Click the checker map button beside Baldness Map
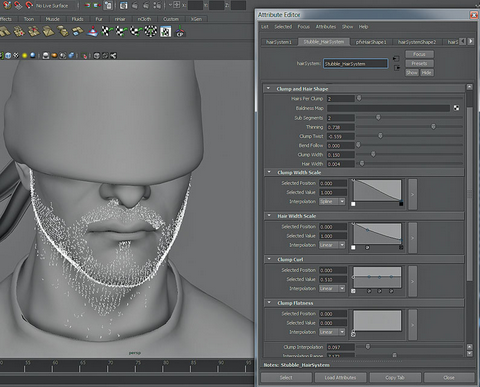Screen dimensions: 480x387 (x=456, y=108)
